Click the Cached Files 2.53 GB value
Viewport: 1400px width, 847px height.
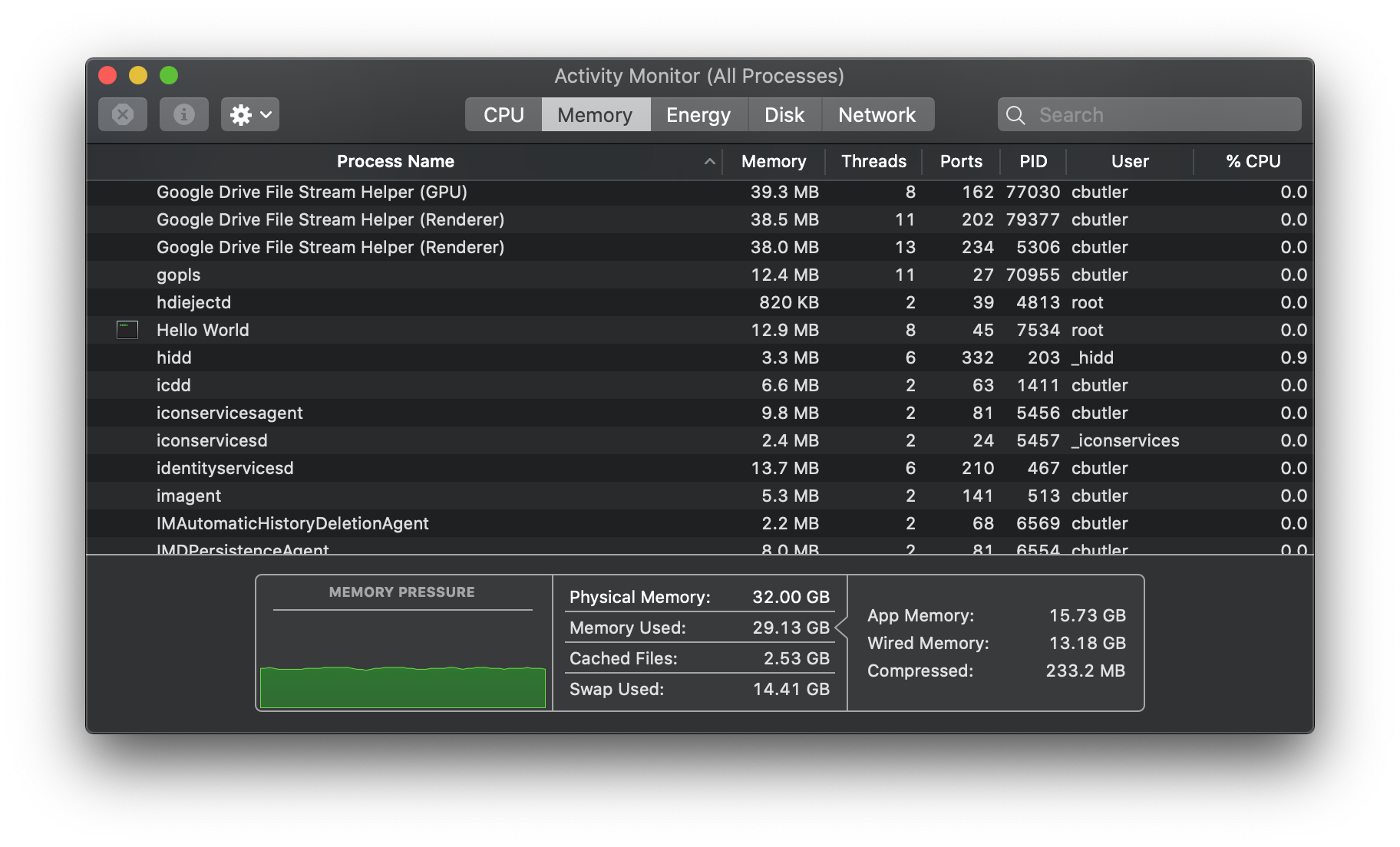[796, 658]
